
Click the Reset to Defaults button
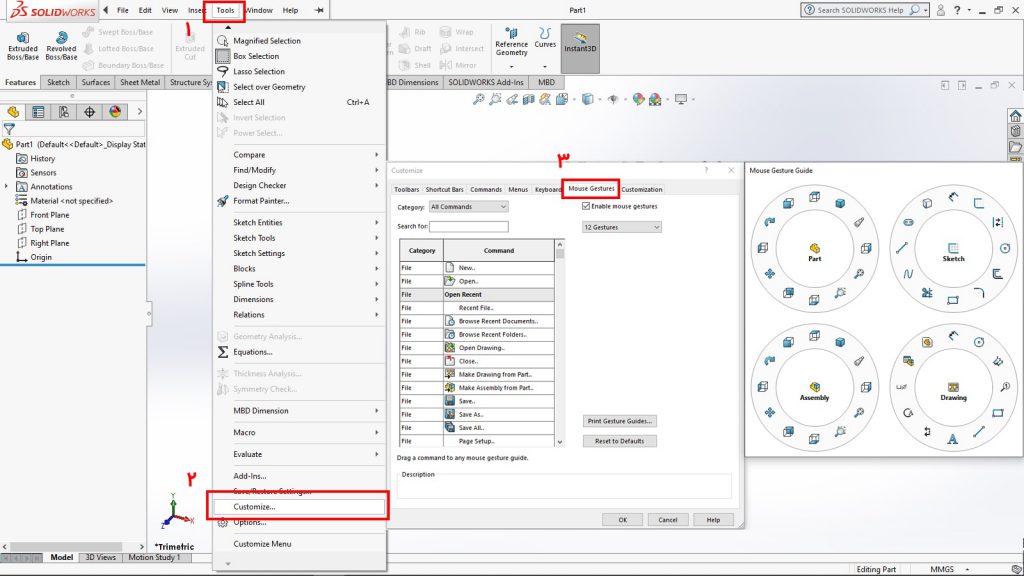click(619, 441)
